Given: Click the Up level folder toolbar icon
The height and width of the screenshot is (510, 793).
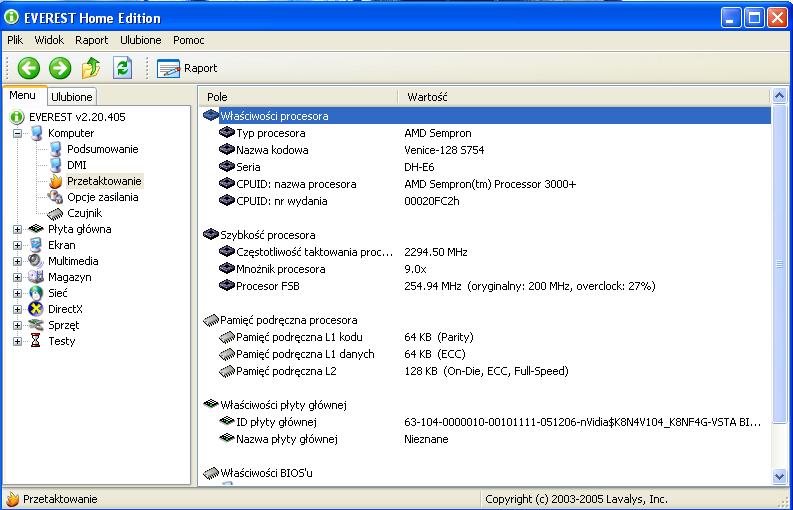Looking at the screenshot, I should [x=91, y=68].
